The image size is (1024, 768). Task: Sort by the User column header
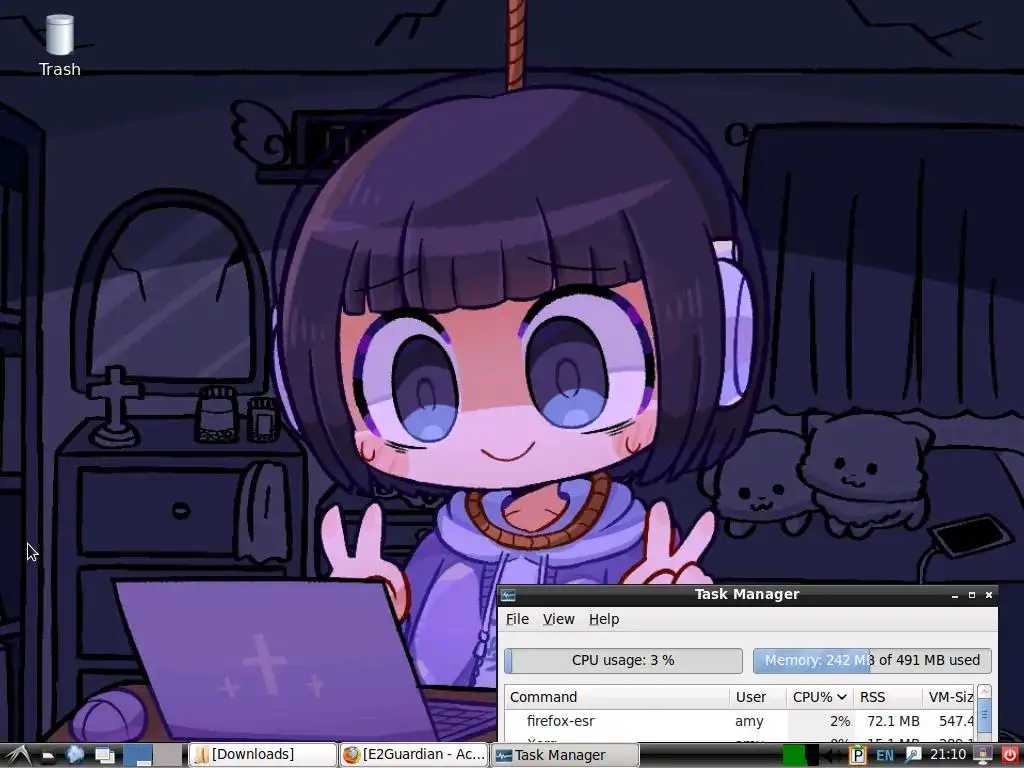758,697
